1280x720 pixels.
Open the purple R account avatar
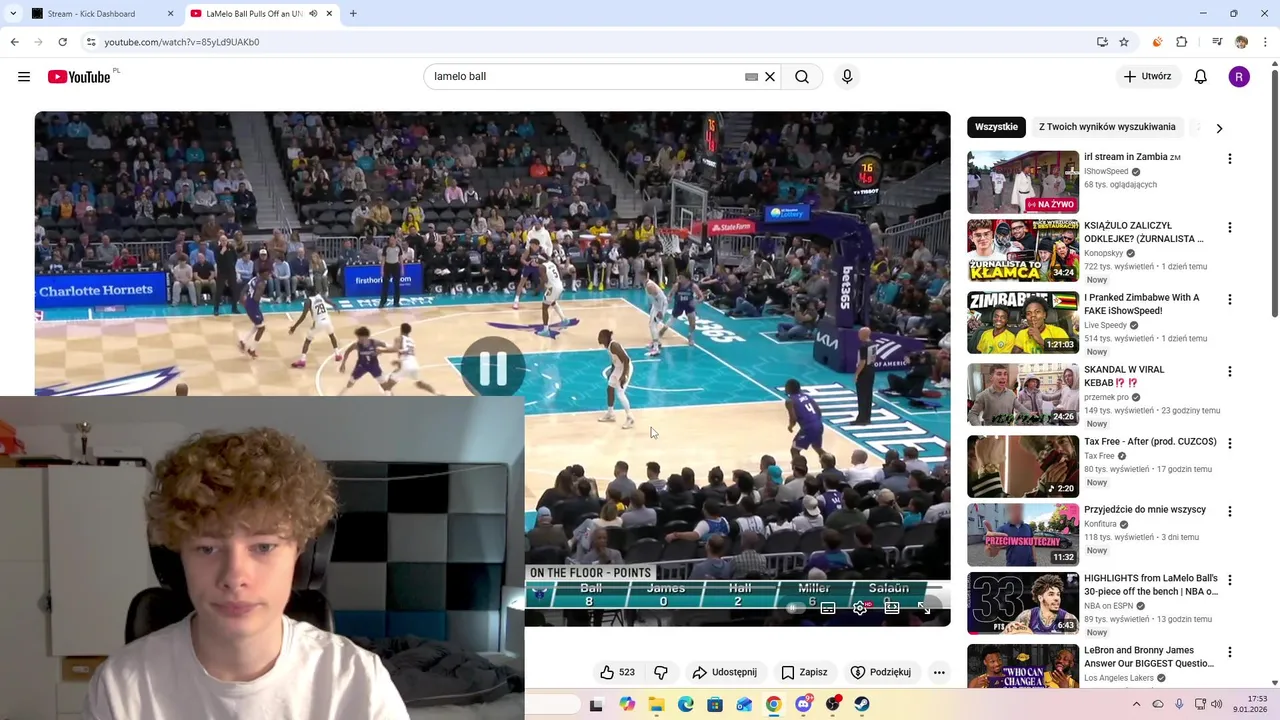click(1239, 77)
